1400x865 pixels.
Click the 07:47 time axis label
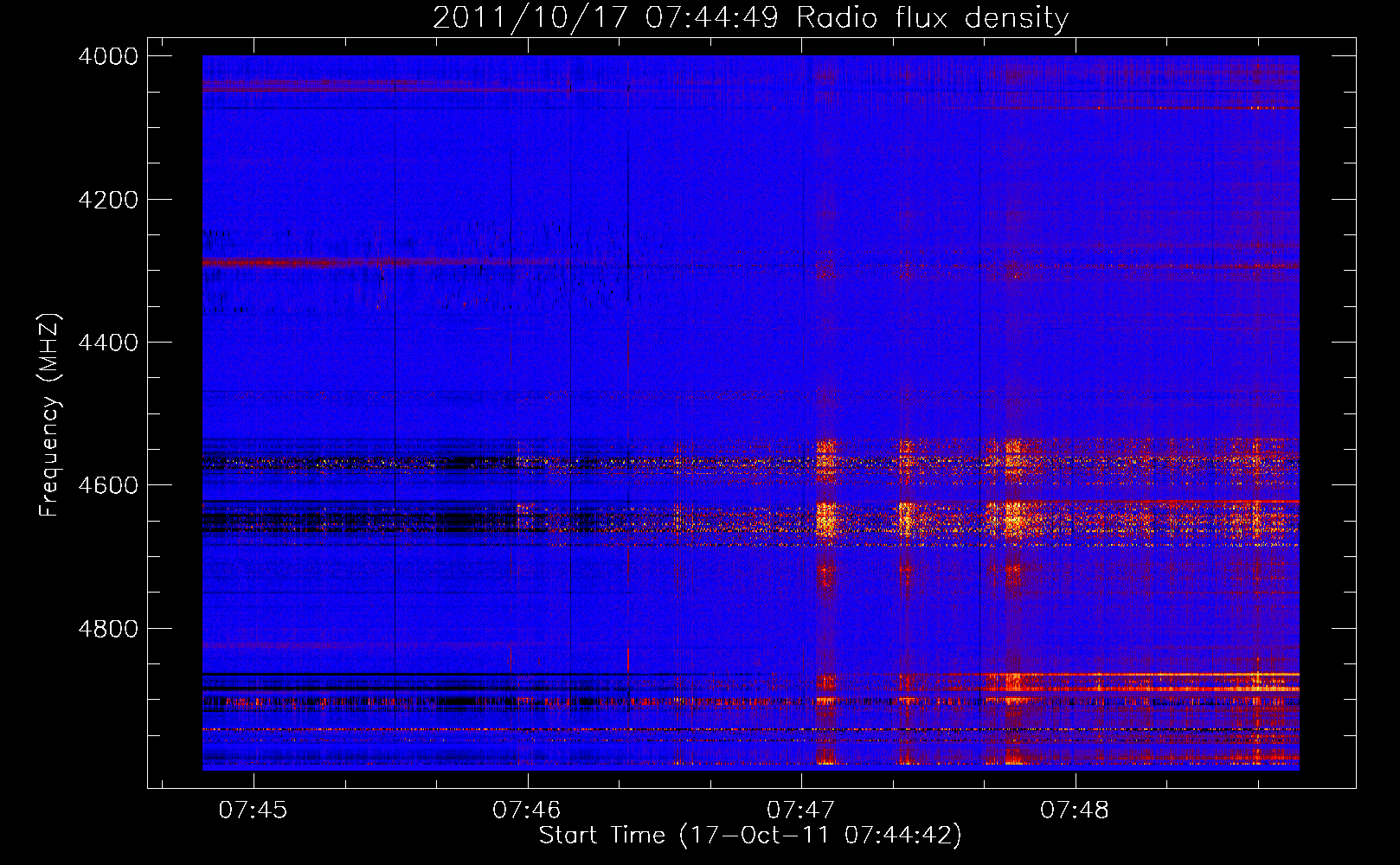point(801,811)
